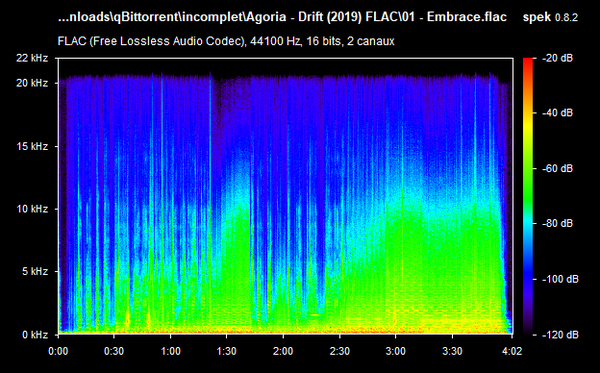Click the 4:02 end time label
600x373 pixels.
512,351
